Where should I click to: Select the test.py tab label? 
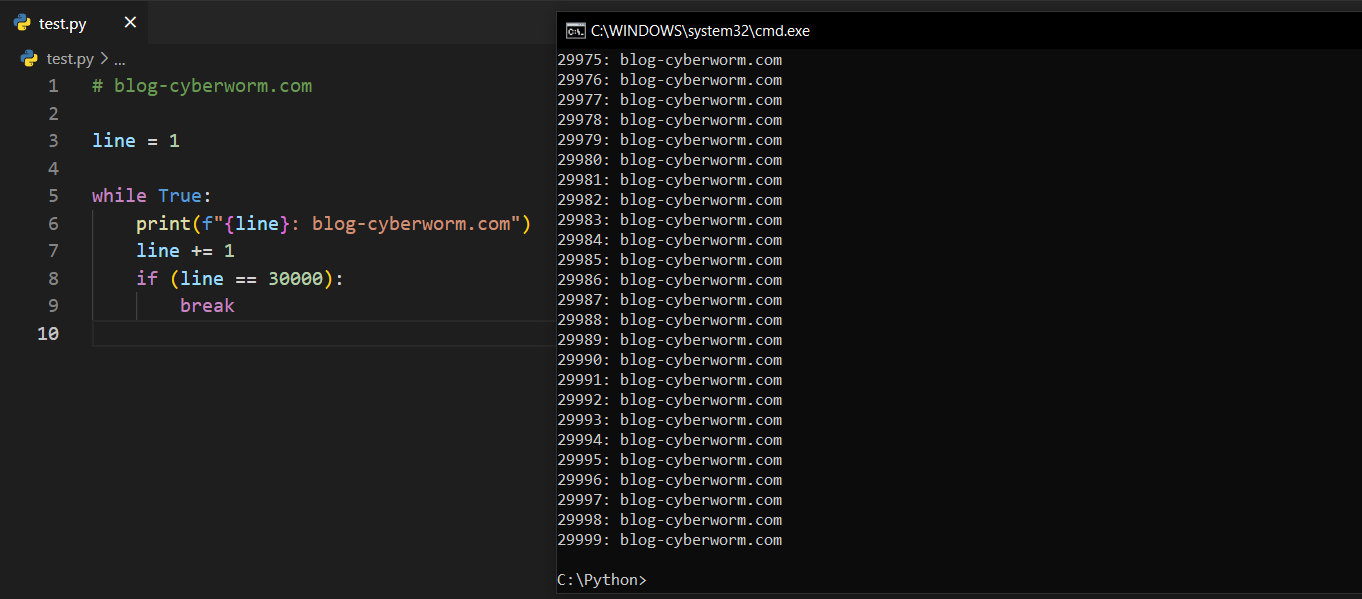63,24
